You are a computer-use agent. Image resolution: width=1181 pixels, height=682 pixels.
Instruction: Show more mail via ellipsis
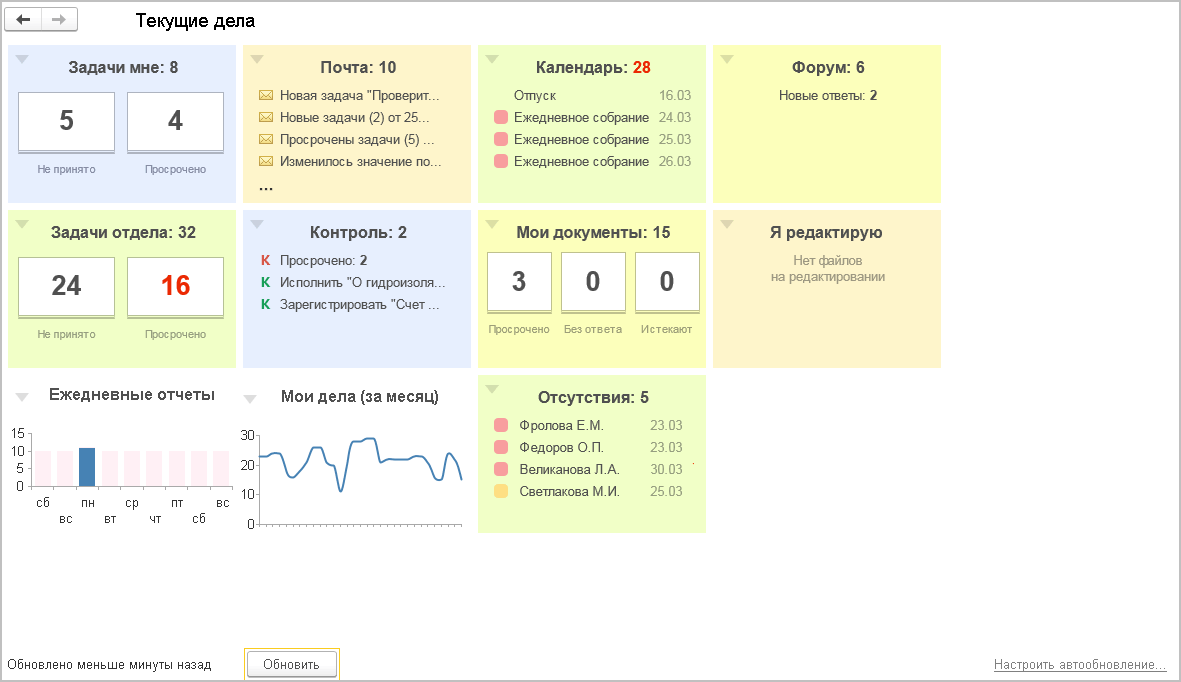[x=266, y=187]
